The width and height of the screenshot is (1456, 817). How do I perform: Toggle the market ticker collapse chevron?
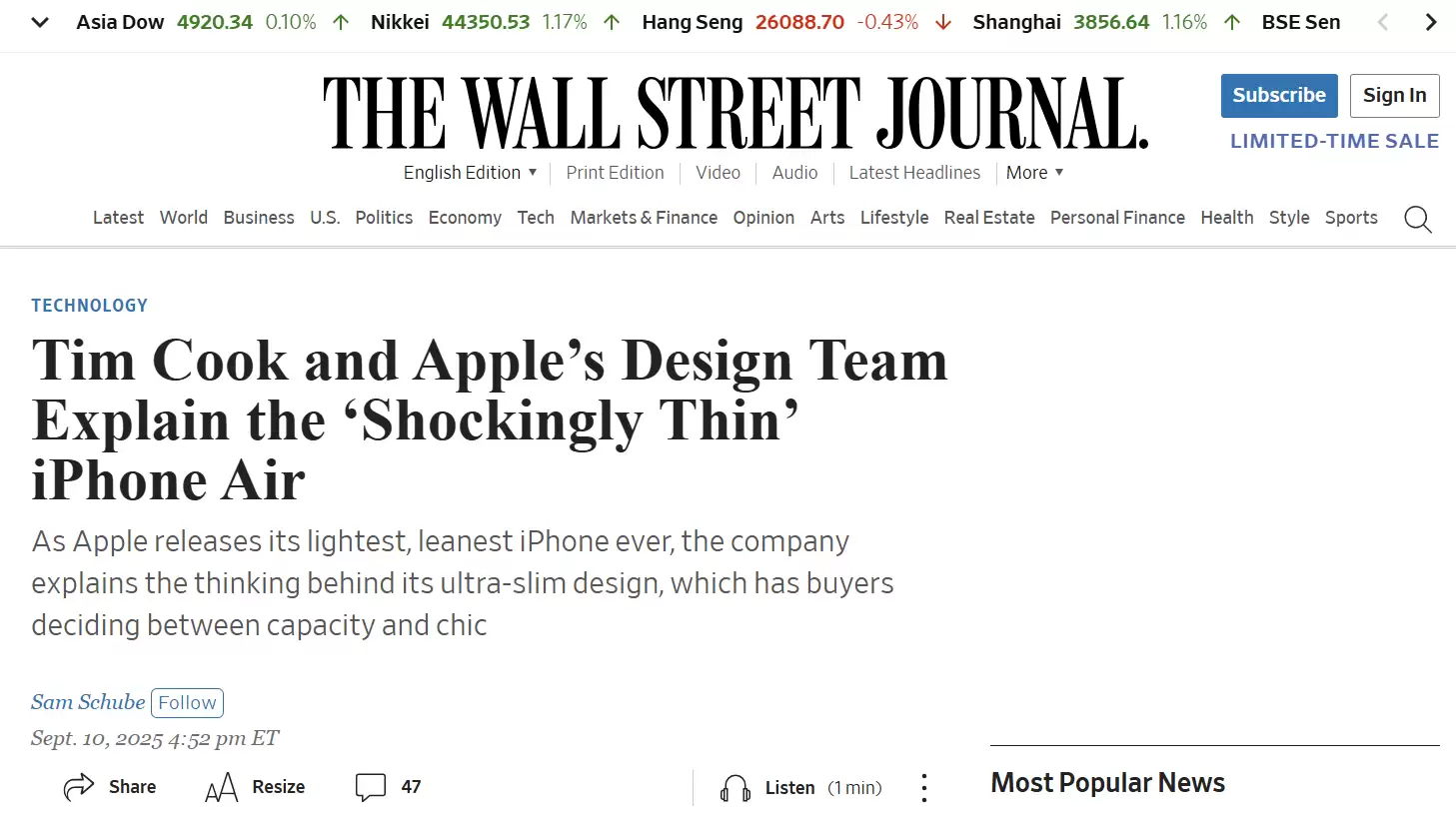pos(38,21)
